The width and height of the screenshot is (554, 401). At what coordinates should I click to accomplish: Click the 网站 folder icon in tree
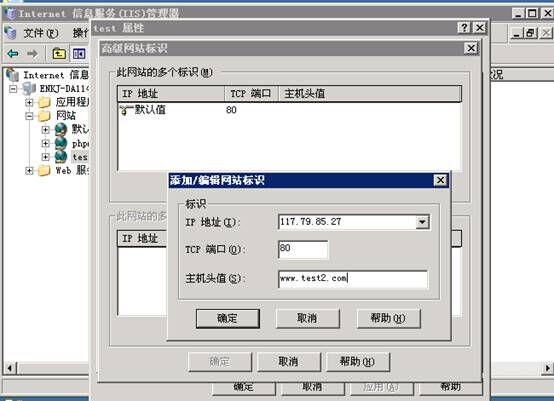[44, 115]
